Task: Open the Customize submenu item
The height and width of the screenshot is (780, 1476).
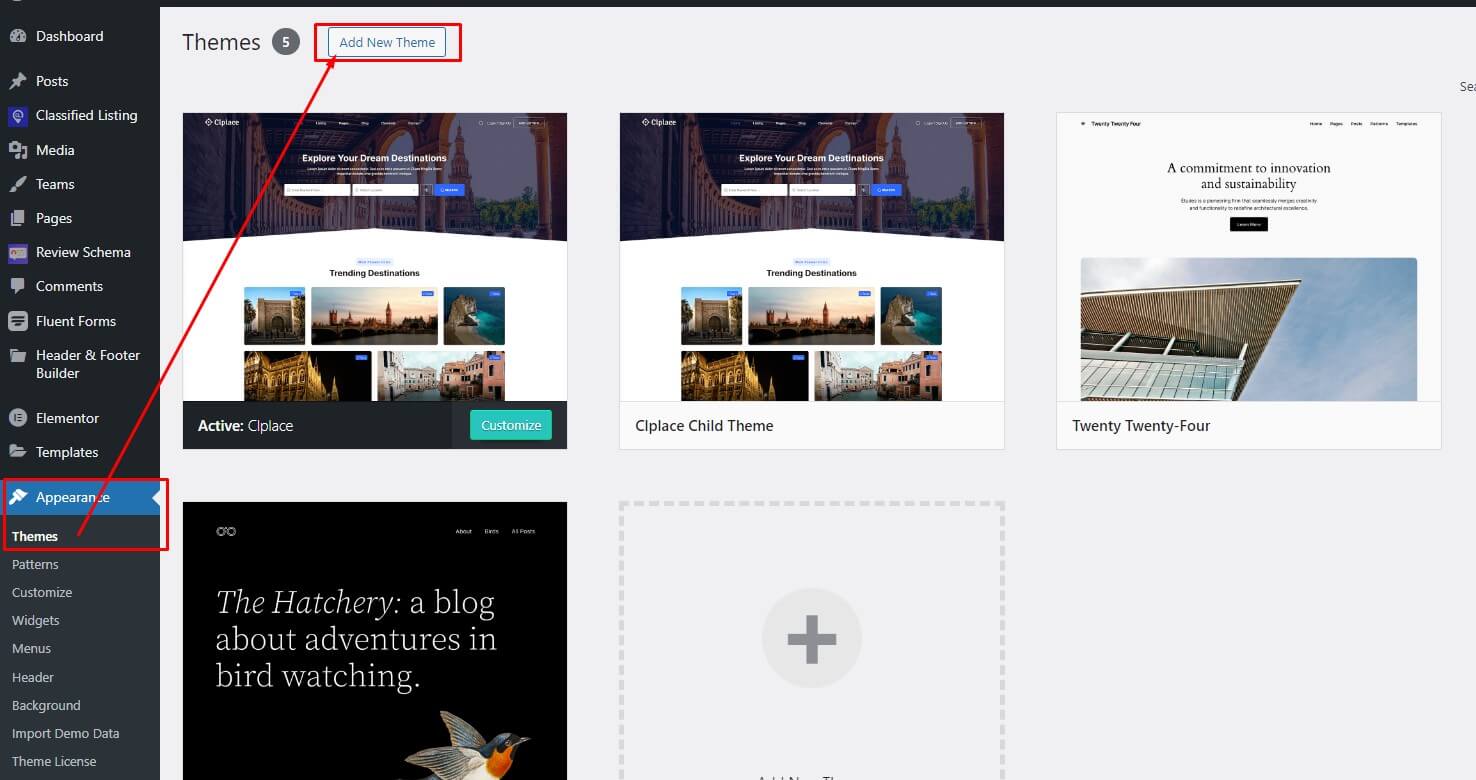Action: pos(42,593)
